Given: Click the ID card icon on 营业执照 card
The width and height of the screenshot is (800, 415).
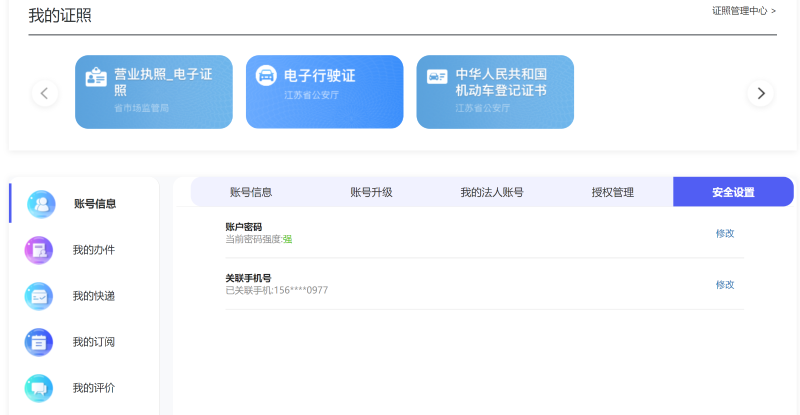Looking at the screenshot, I should point(96,77).
